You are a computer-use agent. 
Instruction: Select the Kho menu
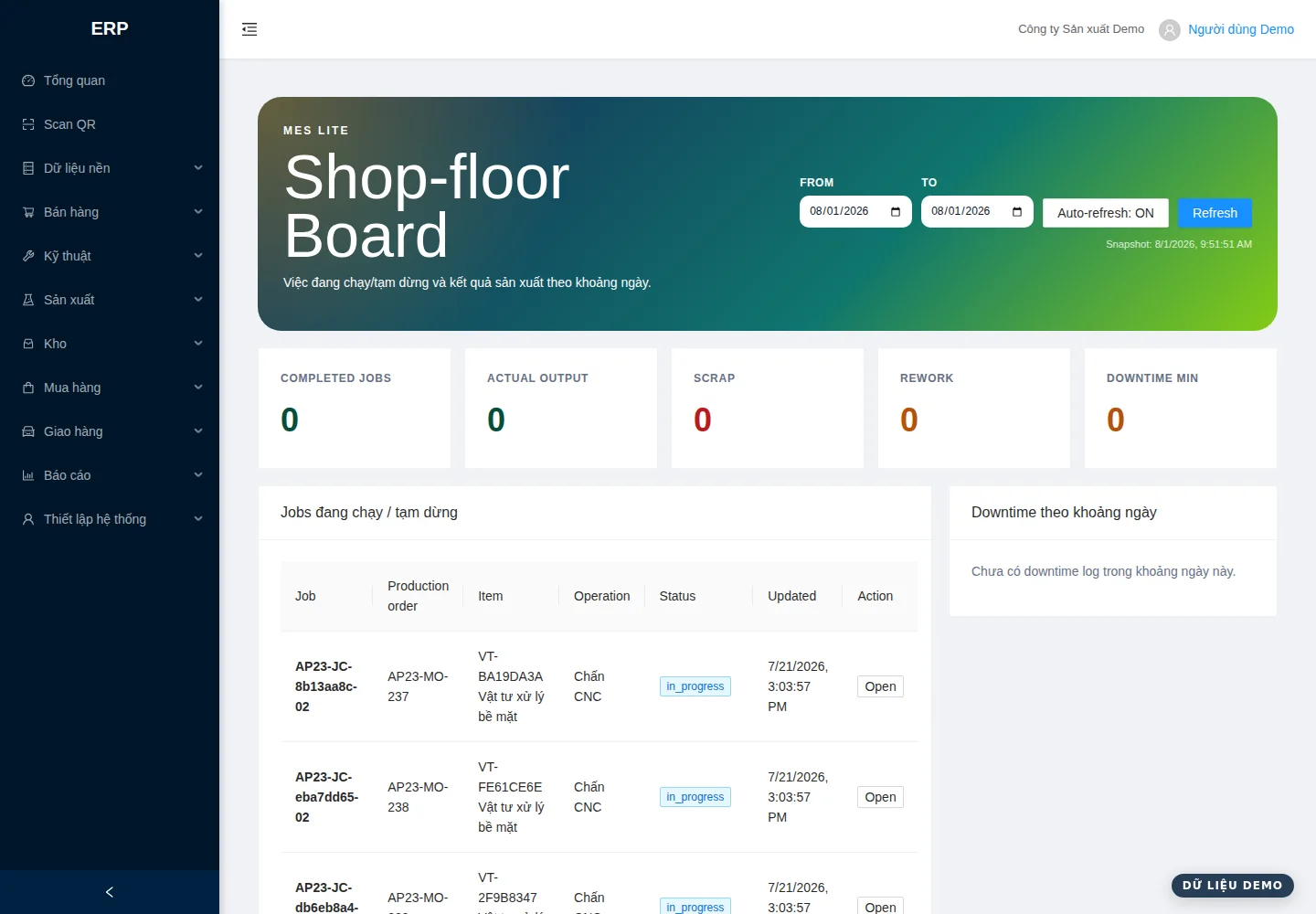pos(110,344)
